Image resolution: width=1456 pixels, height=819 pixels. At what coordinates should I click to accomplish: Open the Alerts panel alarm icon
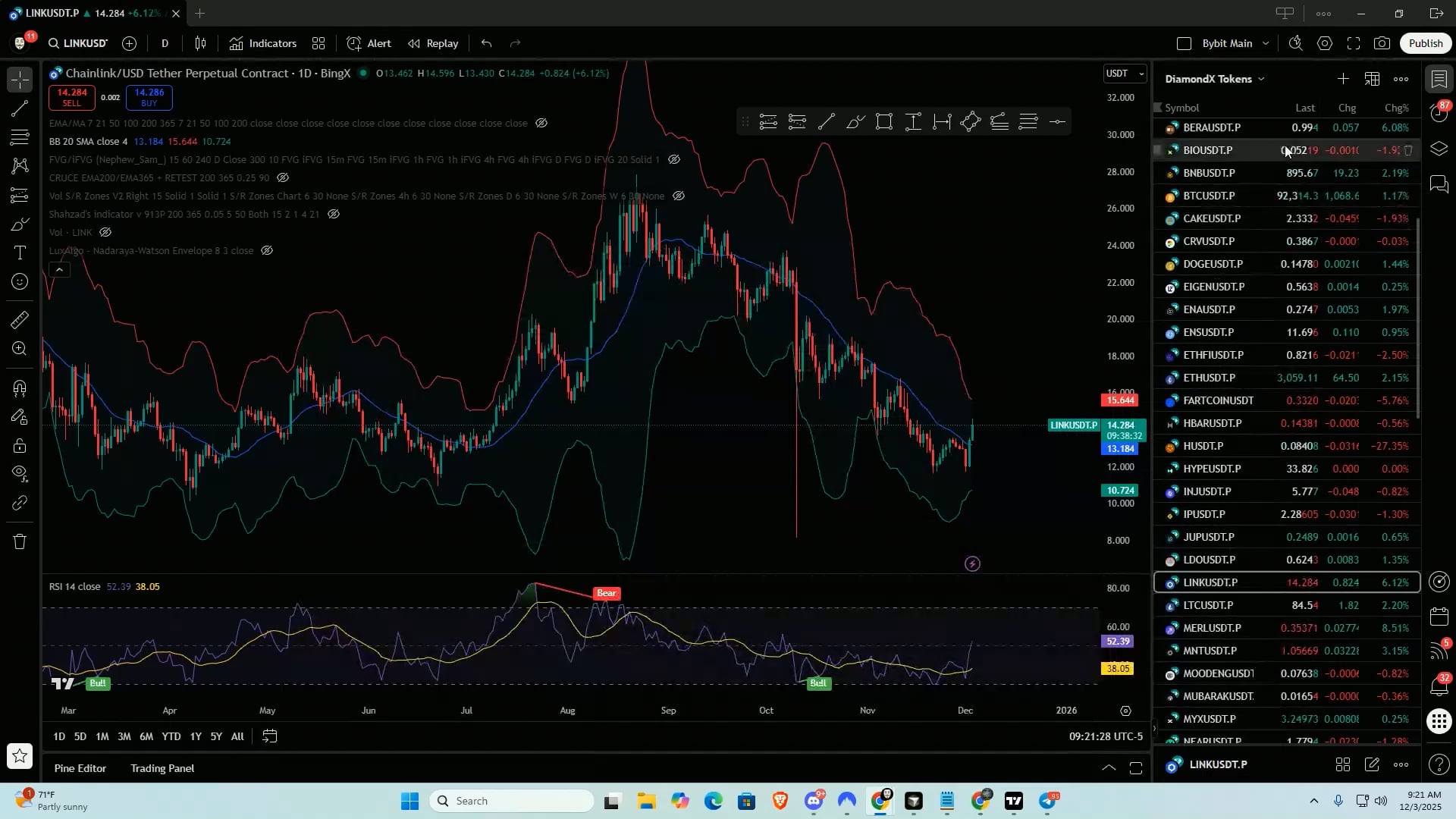tap(1439, 113)
